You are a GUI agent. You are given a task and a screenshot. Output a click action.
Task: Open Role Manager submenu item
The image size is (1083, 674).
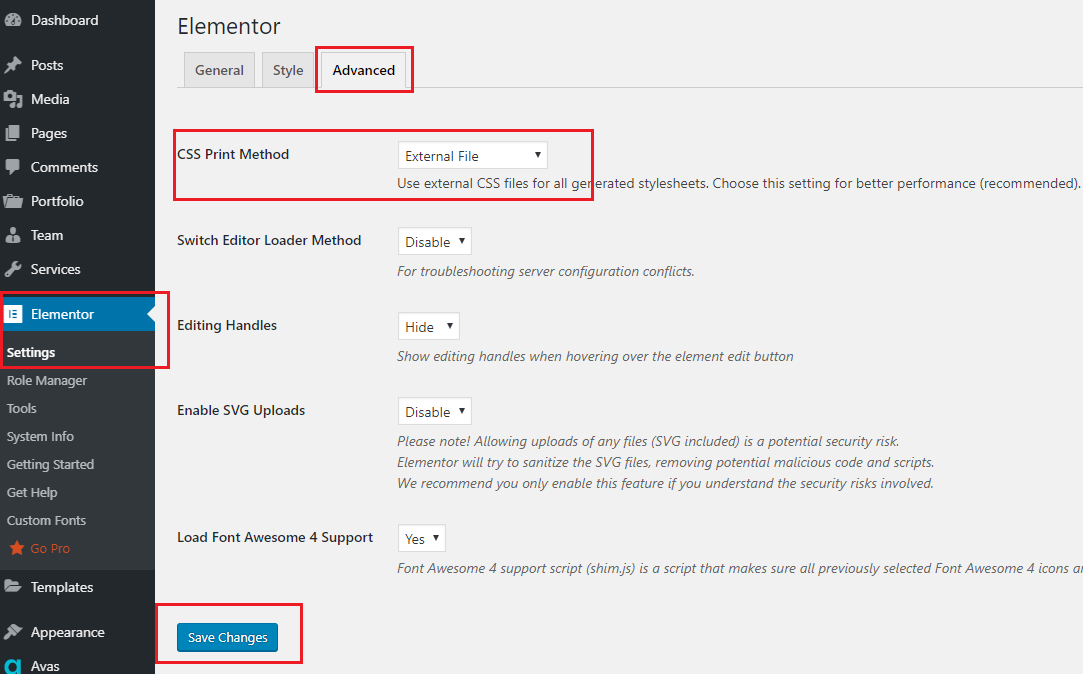coord(47,381)
